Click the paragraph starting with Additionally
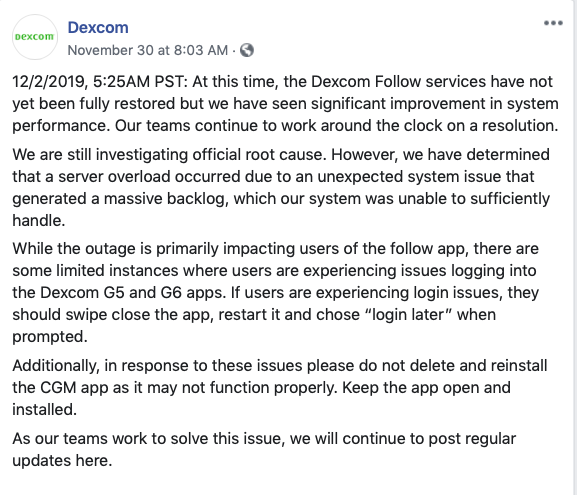 (280, 388)
